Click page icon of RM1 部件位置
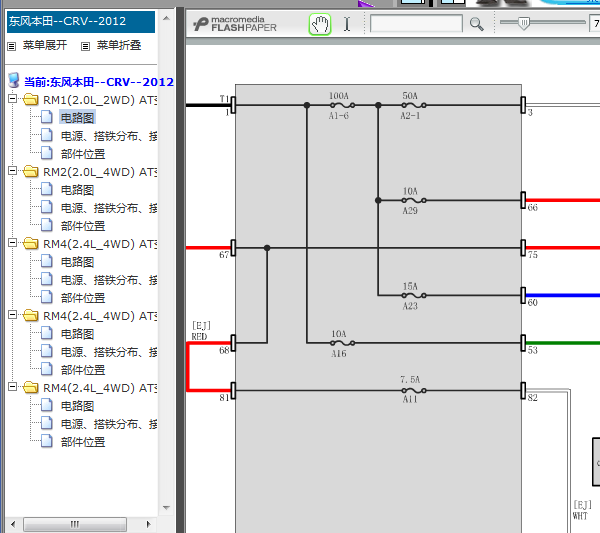This screenshot has width=600, height=533. (x=47, y=153)
